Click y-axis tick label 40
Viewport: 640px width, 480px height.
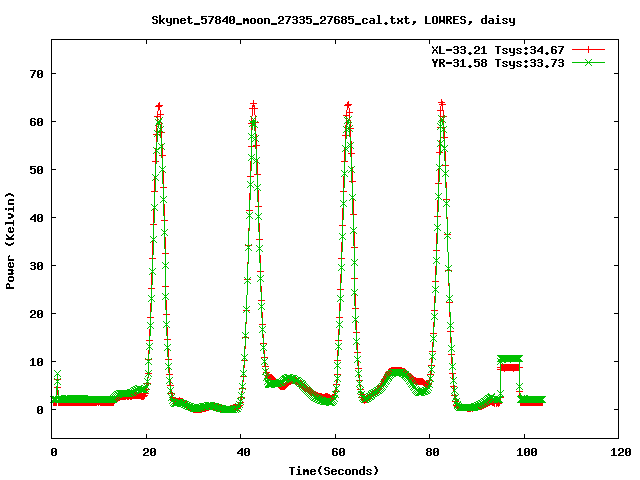tap(36, 218)
